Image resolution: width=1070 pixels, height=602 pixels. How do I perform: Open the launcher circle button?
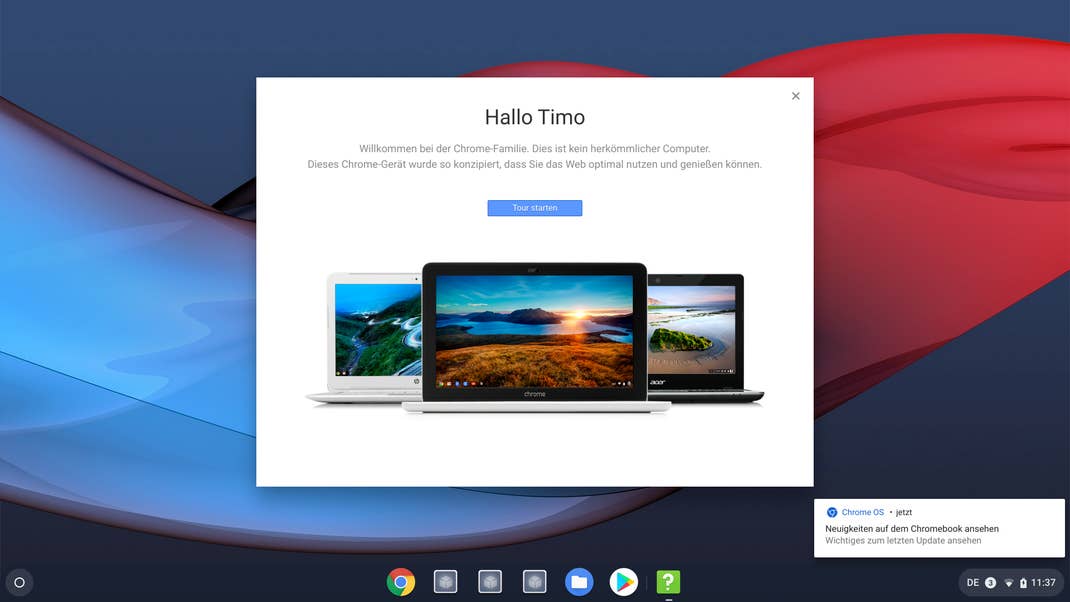pos(19,583)
